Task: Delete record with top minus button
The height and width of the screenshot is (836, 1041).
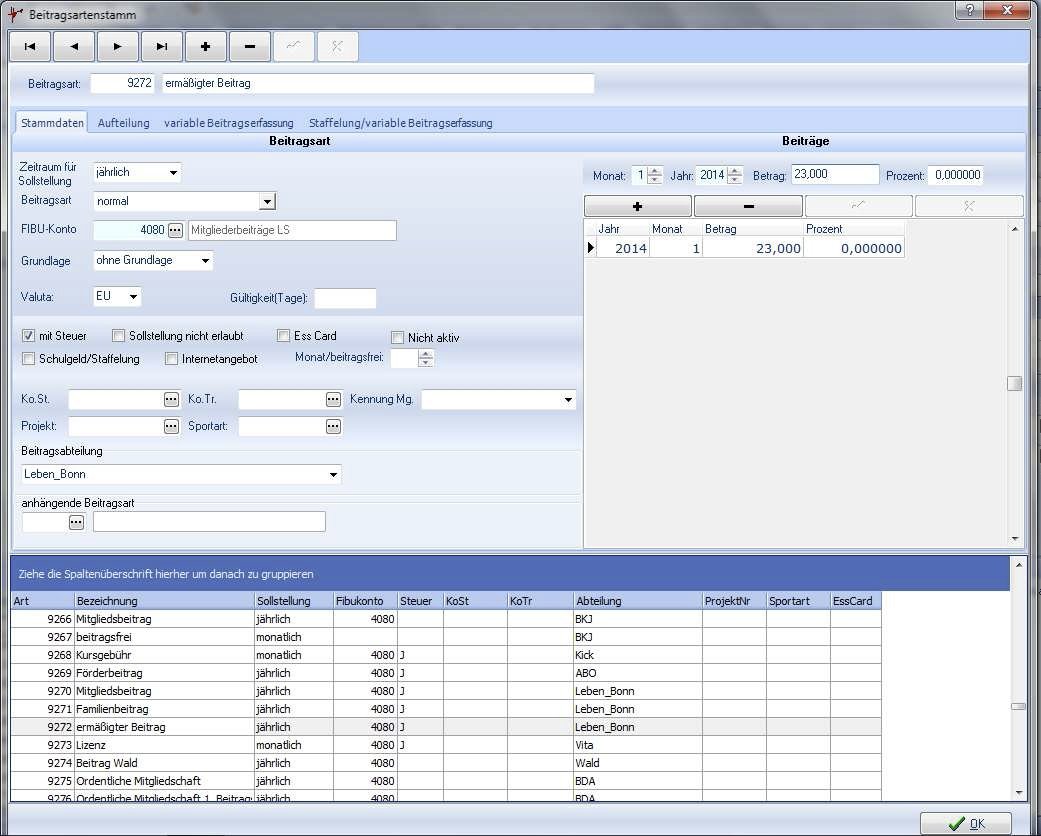Action: pyautogui.click(x=250, y=46)
